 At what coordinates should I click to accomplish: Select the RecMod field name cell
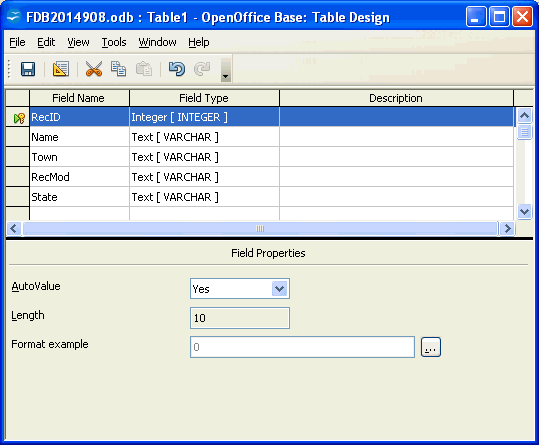click(79, 177)
